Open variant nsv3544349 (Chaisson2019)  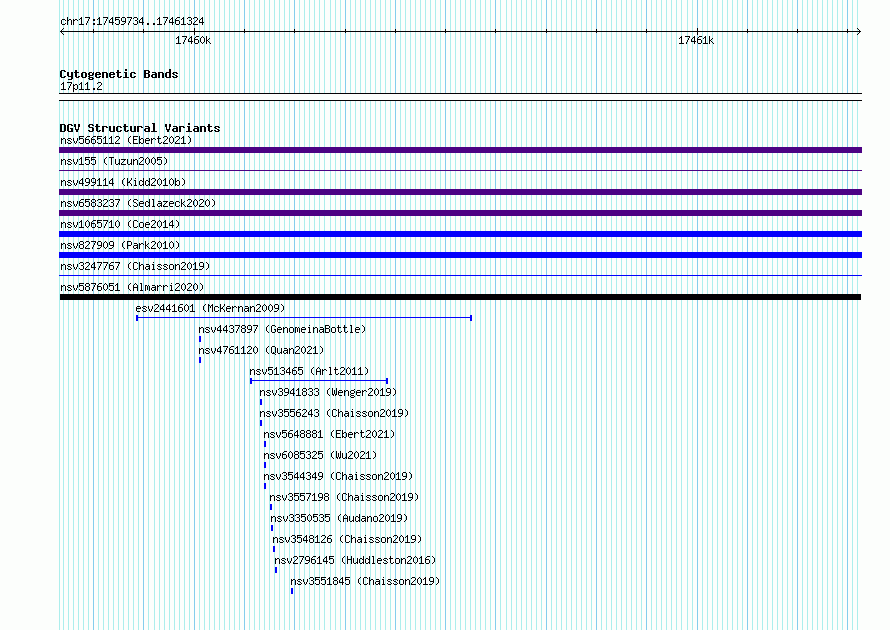(338, 476)
